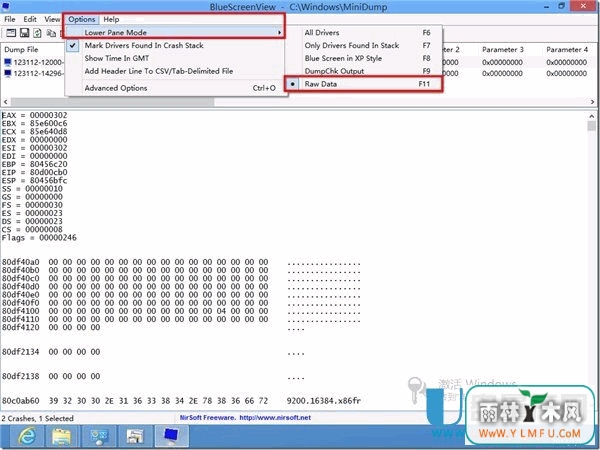Click the horizontal scrollbar left arrow
The width and height of the screenshot is (600, 450).
[x=5, y=102]
